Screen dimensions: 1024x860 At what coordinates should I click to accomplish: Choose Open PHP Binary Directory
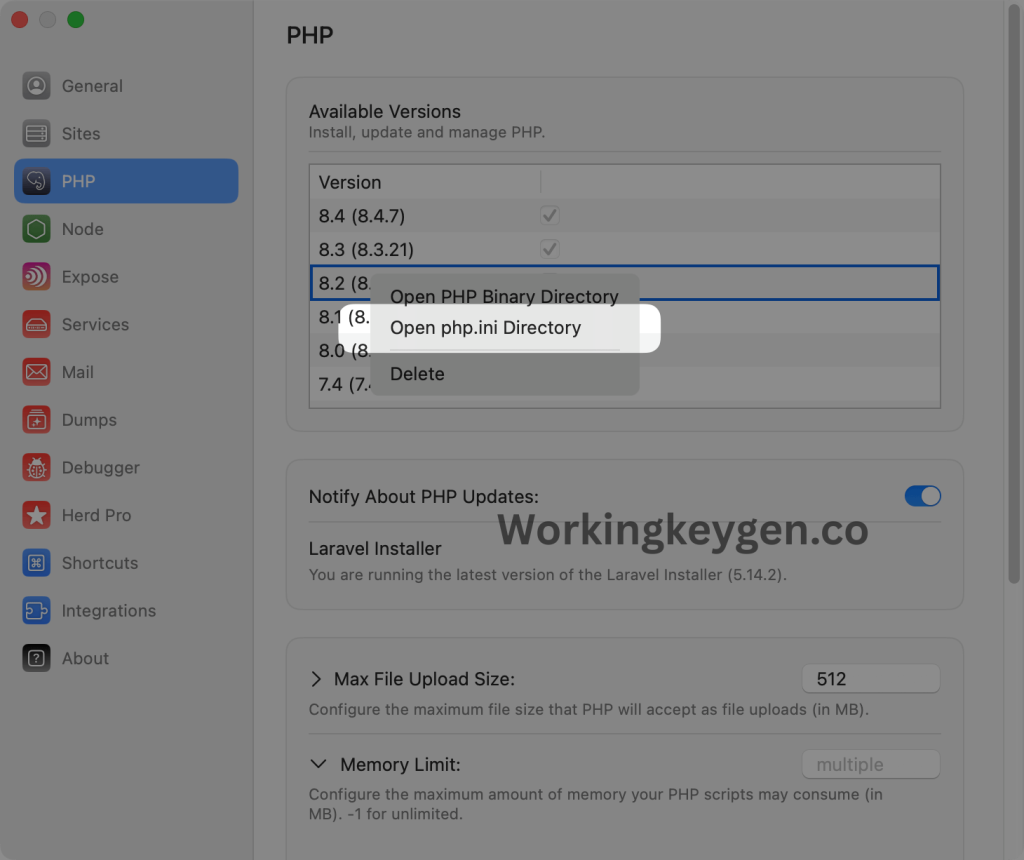(x=504, y=296)
